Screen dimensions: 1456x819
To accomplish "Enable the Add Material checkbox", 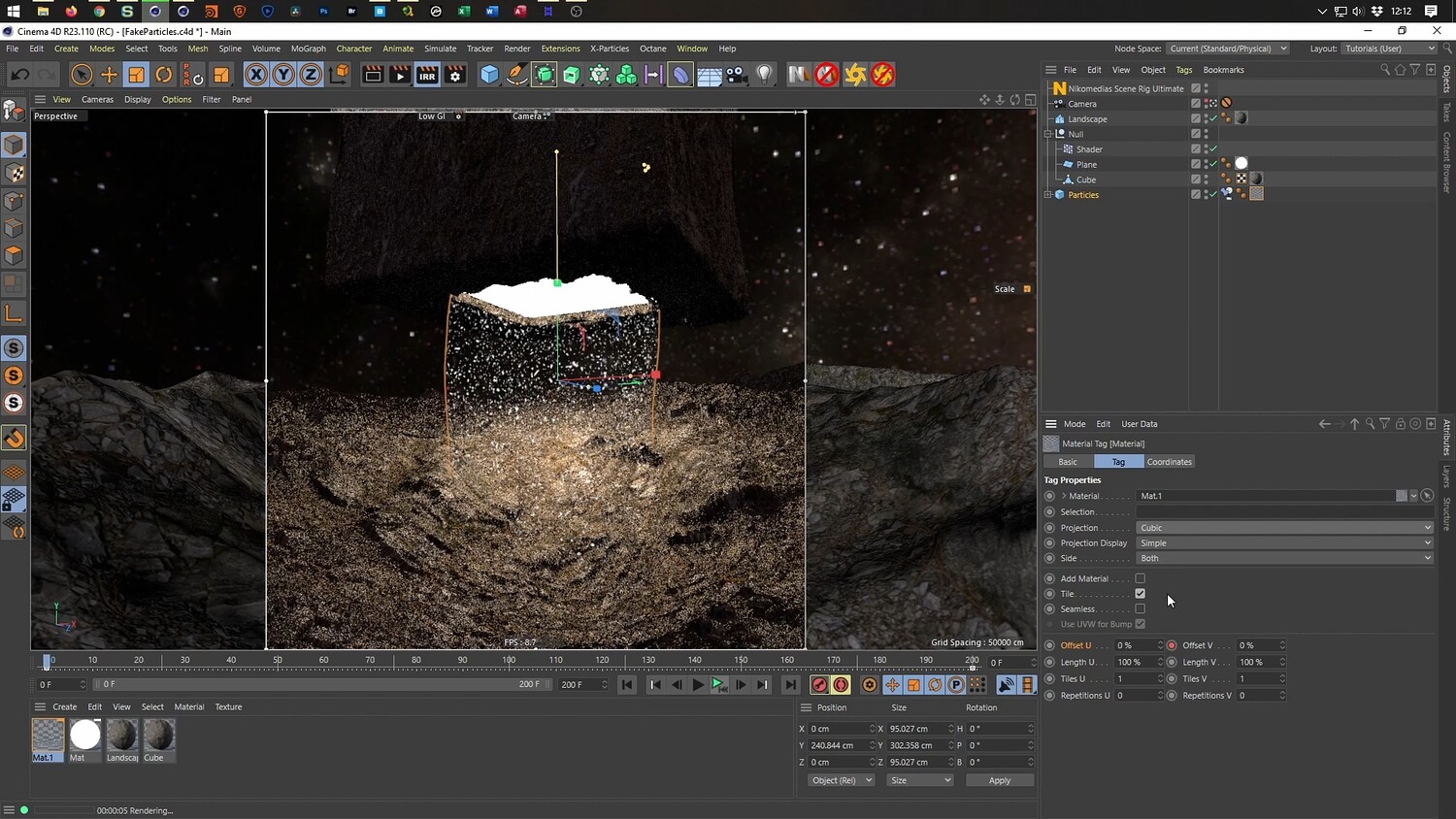I will coord(1140,578).
